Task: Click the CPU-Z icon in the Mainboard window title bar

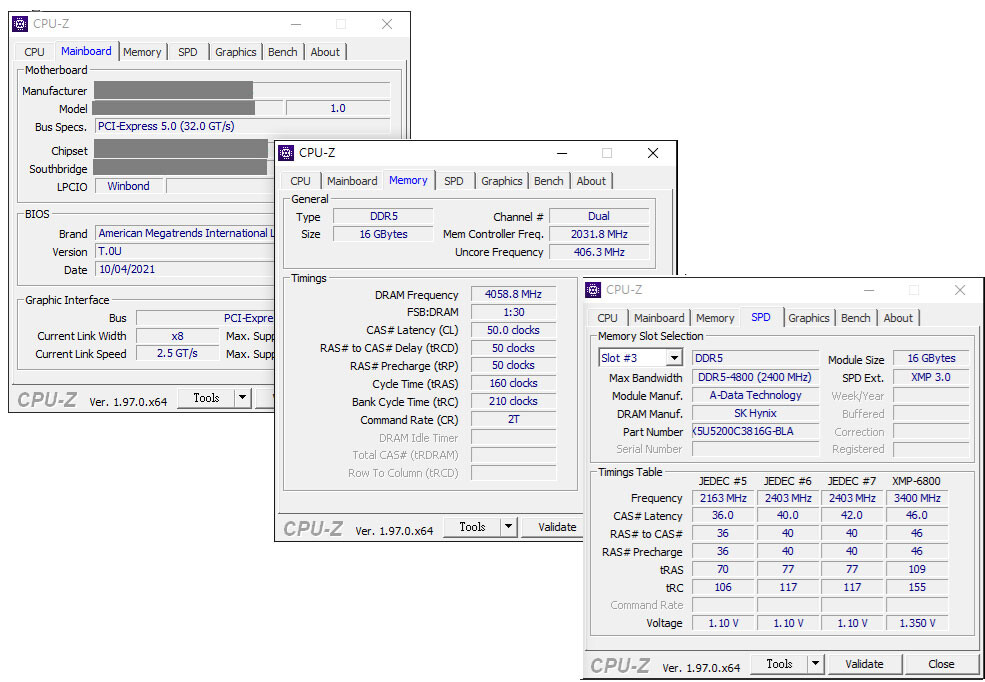Action: coord(20,24)
